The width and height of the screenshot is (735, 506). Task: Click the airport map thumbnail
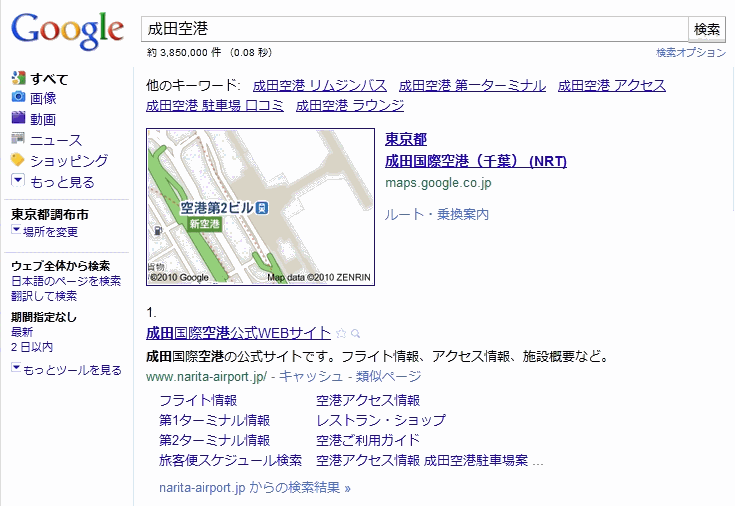tap(260, 207)
